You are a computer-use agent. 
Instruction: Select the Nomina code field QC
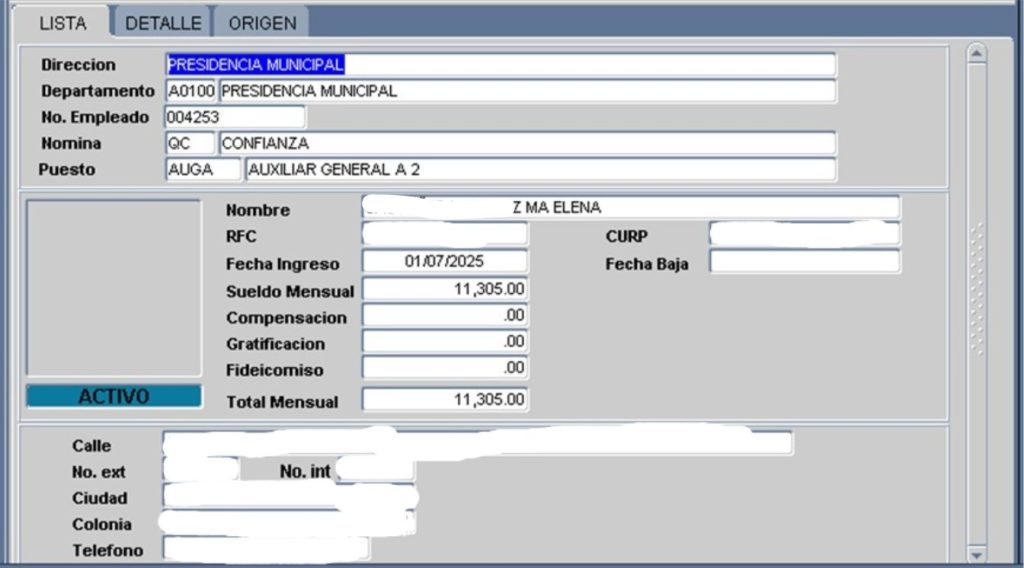190,143
